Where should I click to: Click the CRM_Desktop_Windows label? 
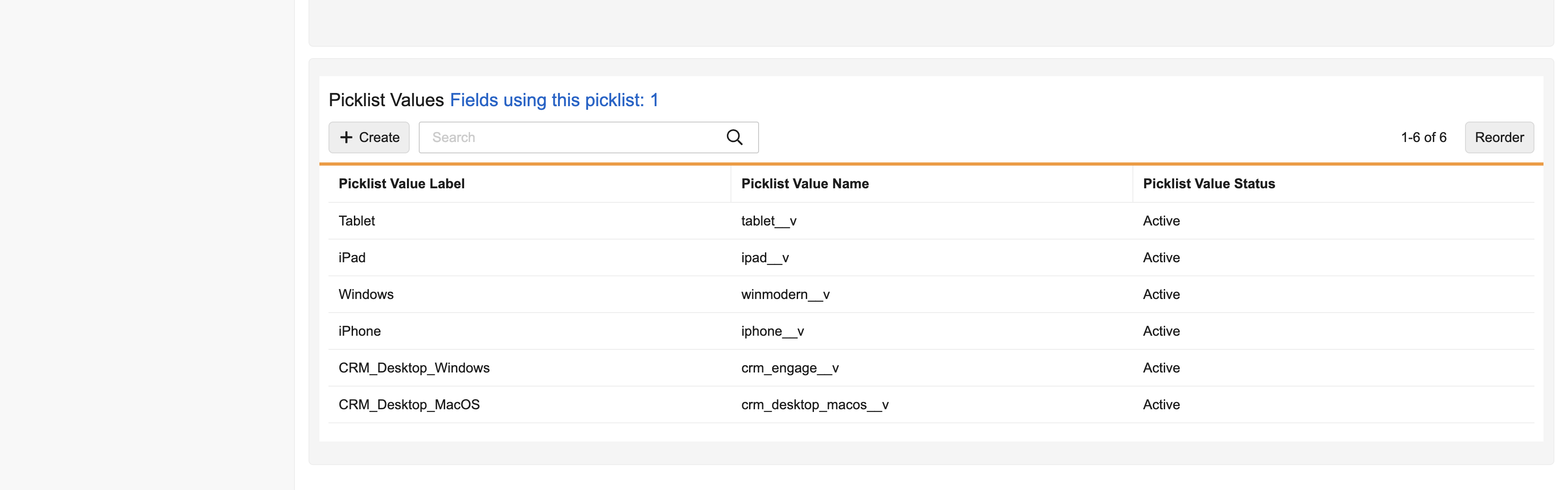(413, 368)
